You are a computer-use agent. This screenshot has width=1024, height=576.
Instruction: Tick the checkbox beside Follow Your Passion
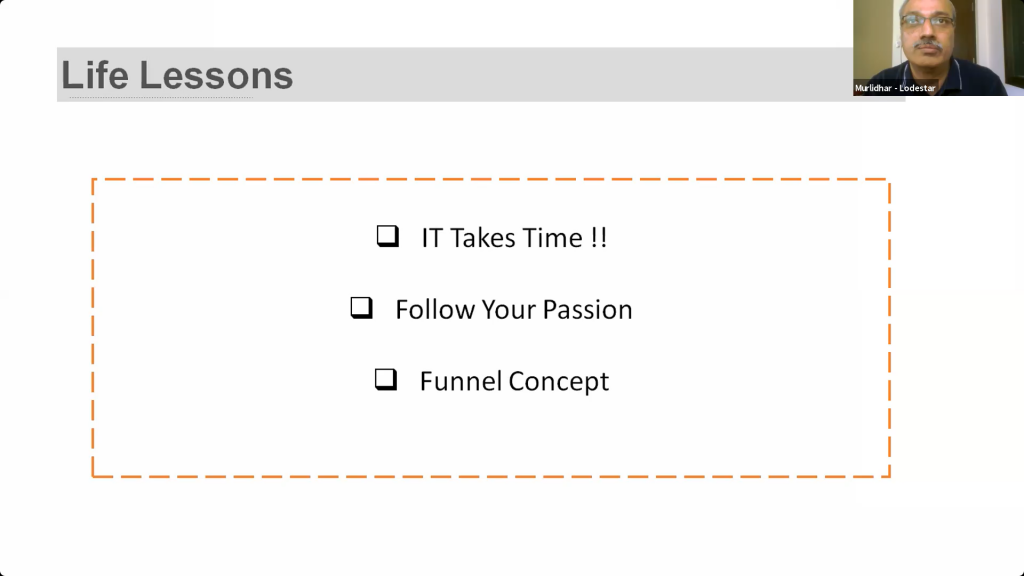[x=362, y=308]
